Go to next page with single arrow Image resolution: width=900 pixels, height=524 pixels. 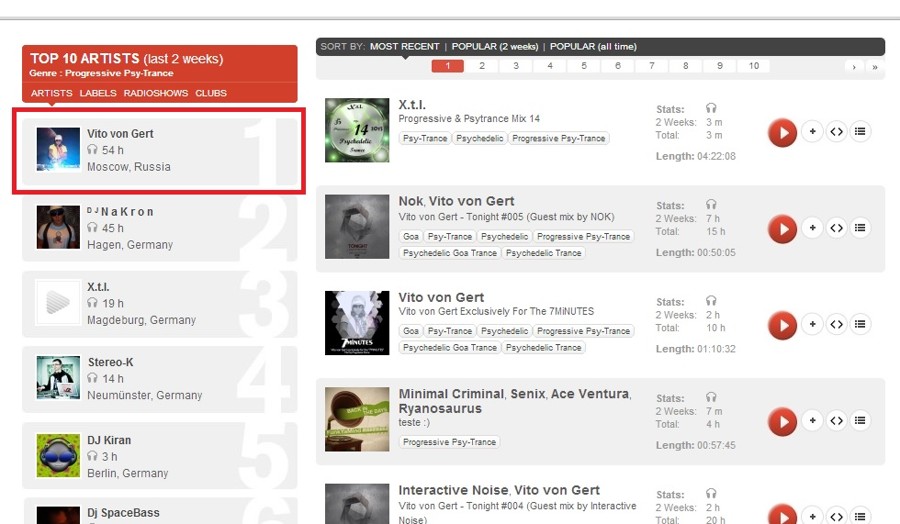pyautogui.click(x=854, y=67)
